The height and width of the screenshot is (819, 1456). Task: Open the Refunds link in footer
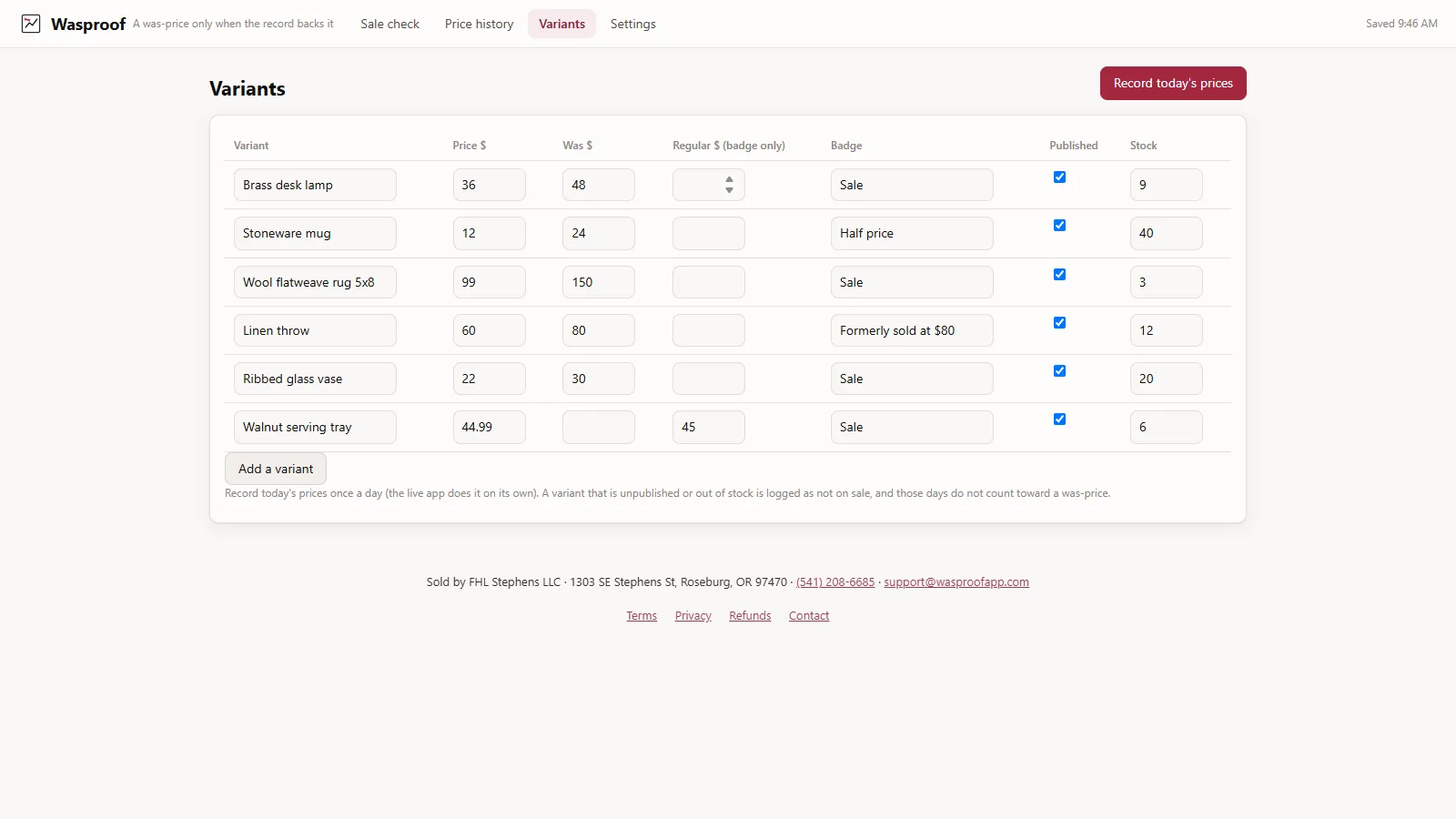click(x=750, y=616)
